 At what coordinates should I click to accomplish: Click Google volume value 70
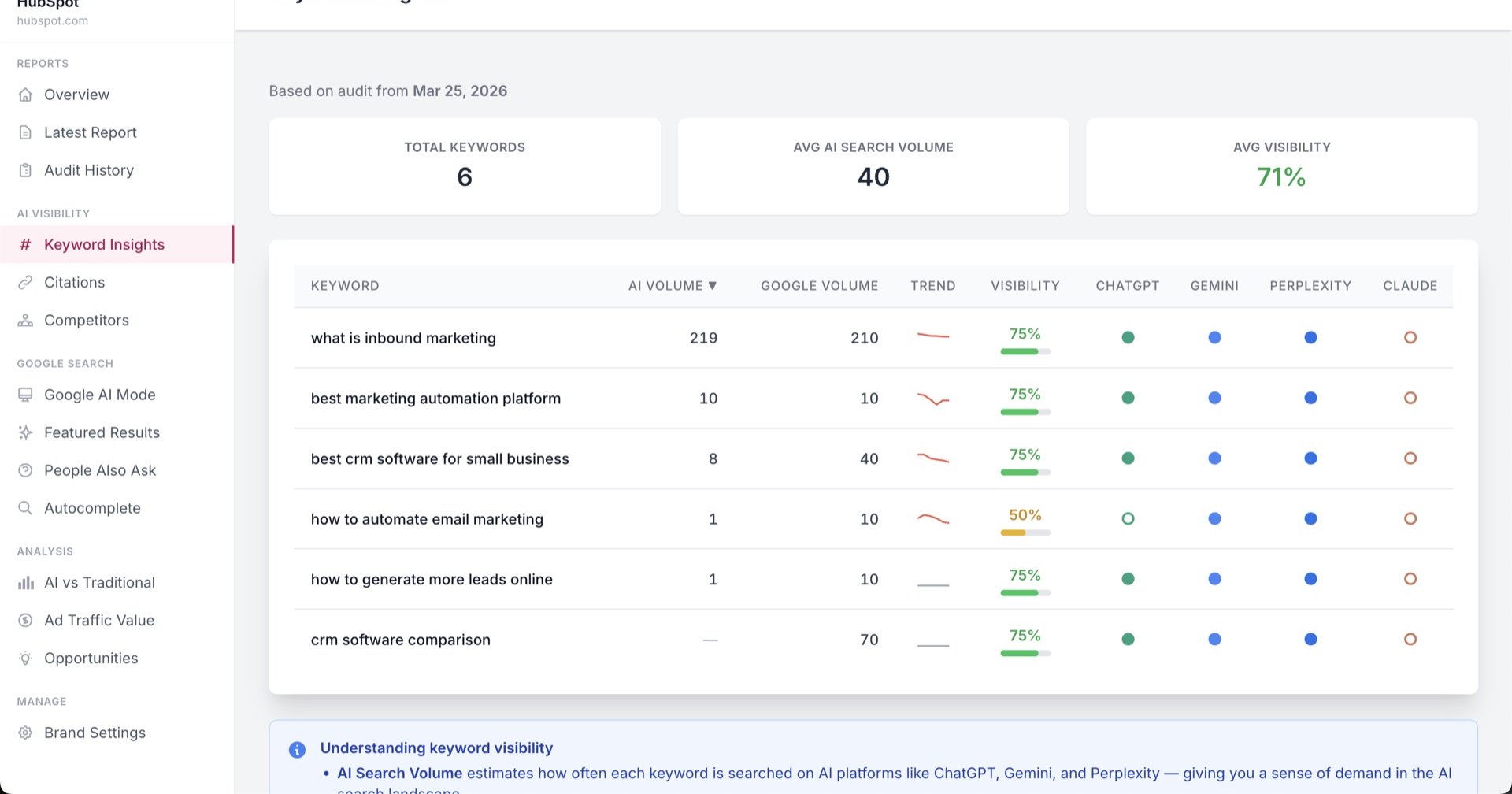[x=869, y=640]
